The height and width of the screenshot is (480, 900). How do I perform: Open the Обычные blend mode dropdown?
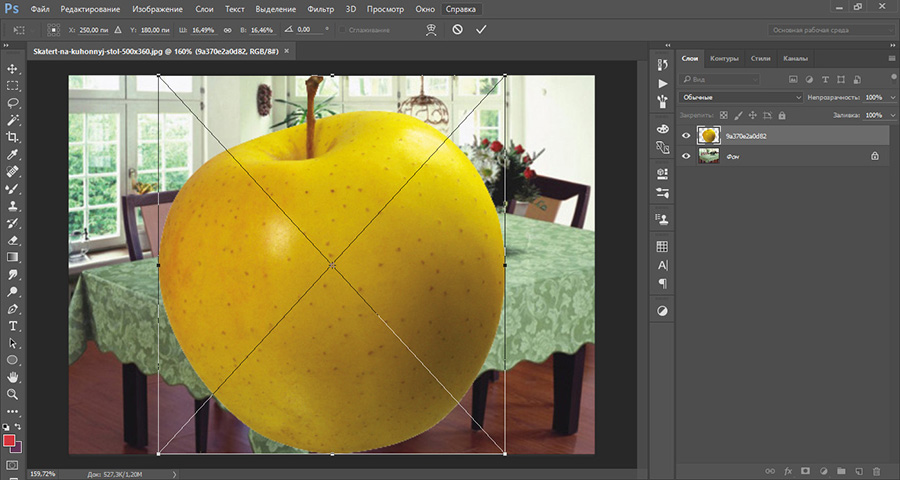tap(740, 97)
